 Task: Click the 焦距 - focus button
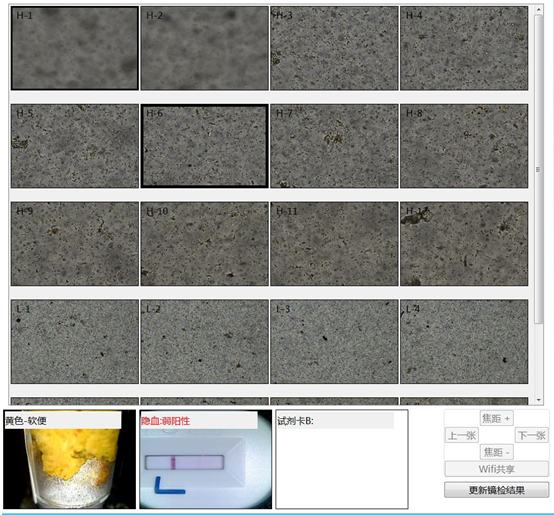click(x=496, y=452)
